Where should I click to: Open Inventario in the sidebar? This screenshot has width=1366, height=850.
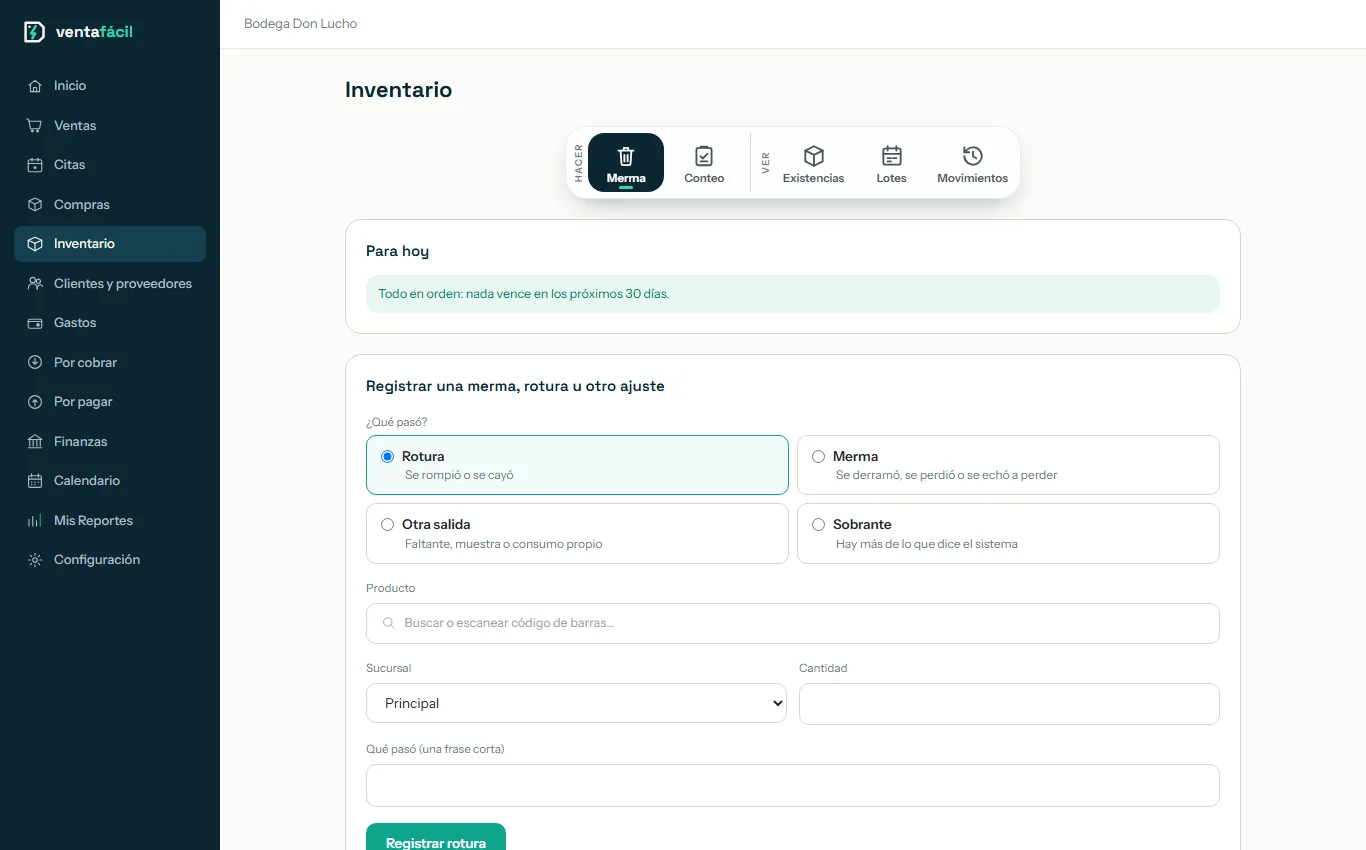pos(110,244)
